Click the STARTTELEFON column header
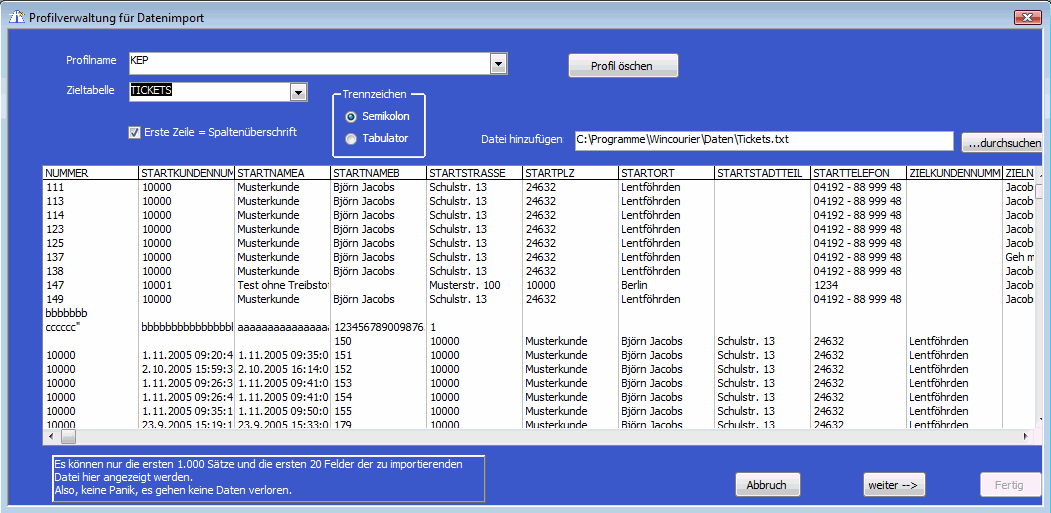 pos(856,173)
